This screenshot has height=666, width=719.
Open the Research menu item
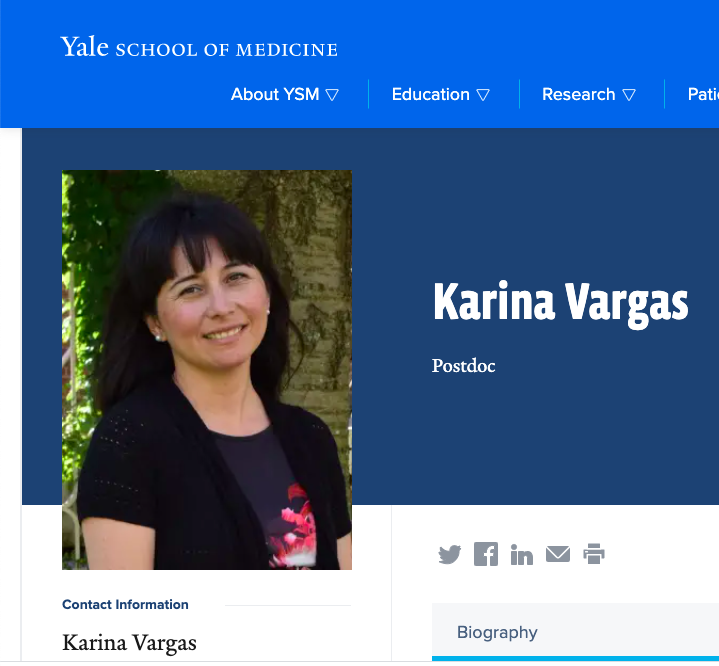589,94
